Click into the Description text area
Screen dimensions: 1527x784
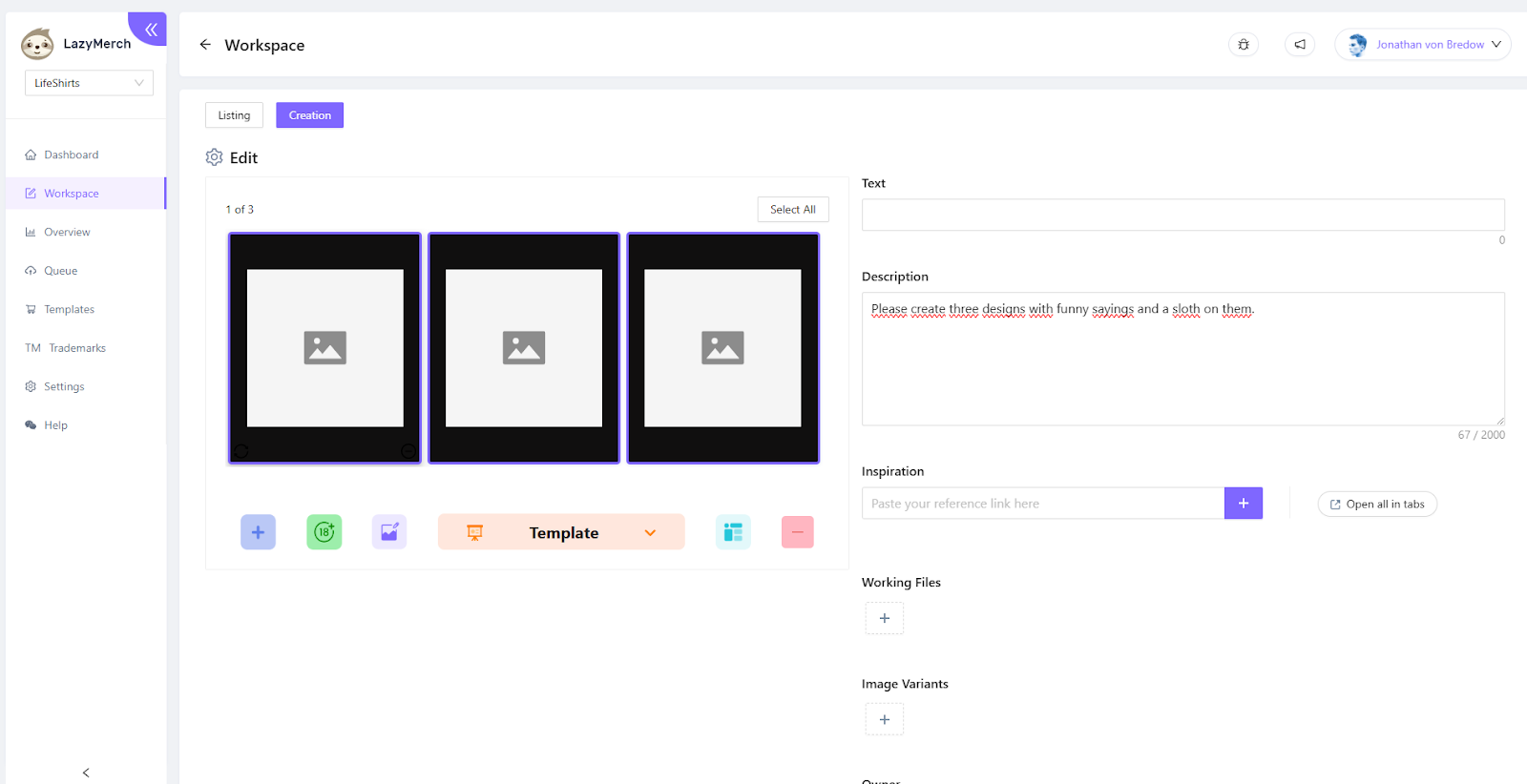click(x=1183, y=359)
